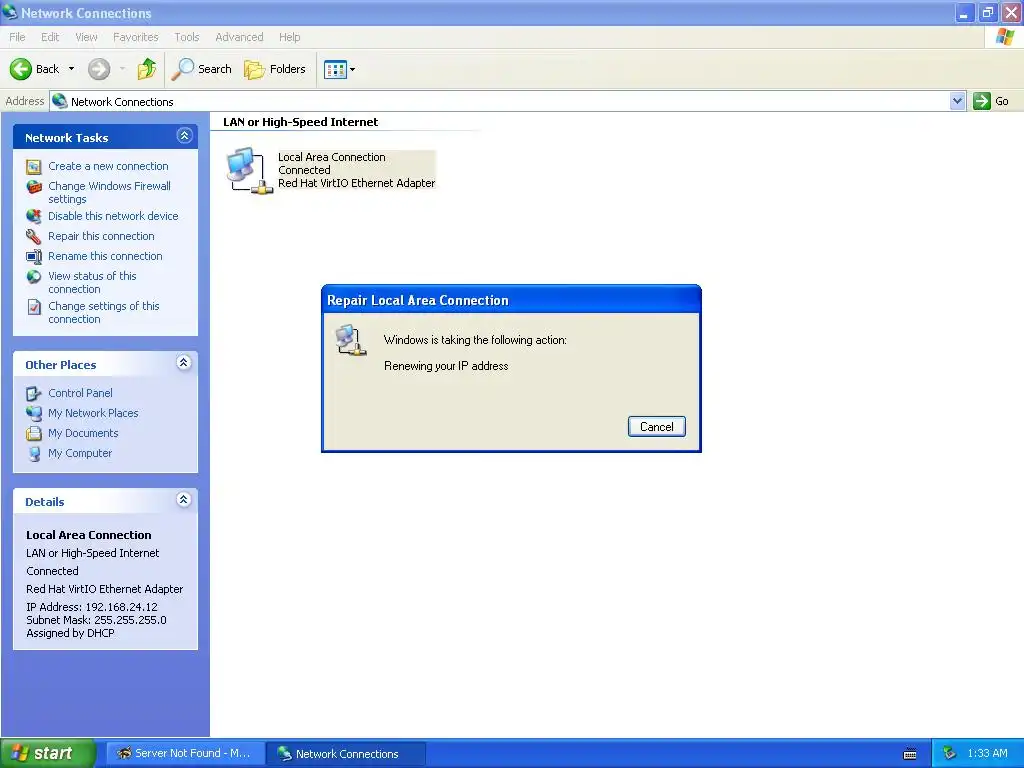Image resolution: width=1024 pixels, height=768 pixels.
Task: Click Create a new connection link
Action: 108,167
